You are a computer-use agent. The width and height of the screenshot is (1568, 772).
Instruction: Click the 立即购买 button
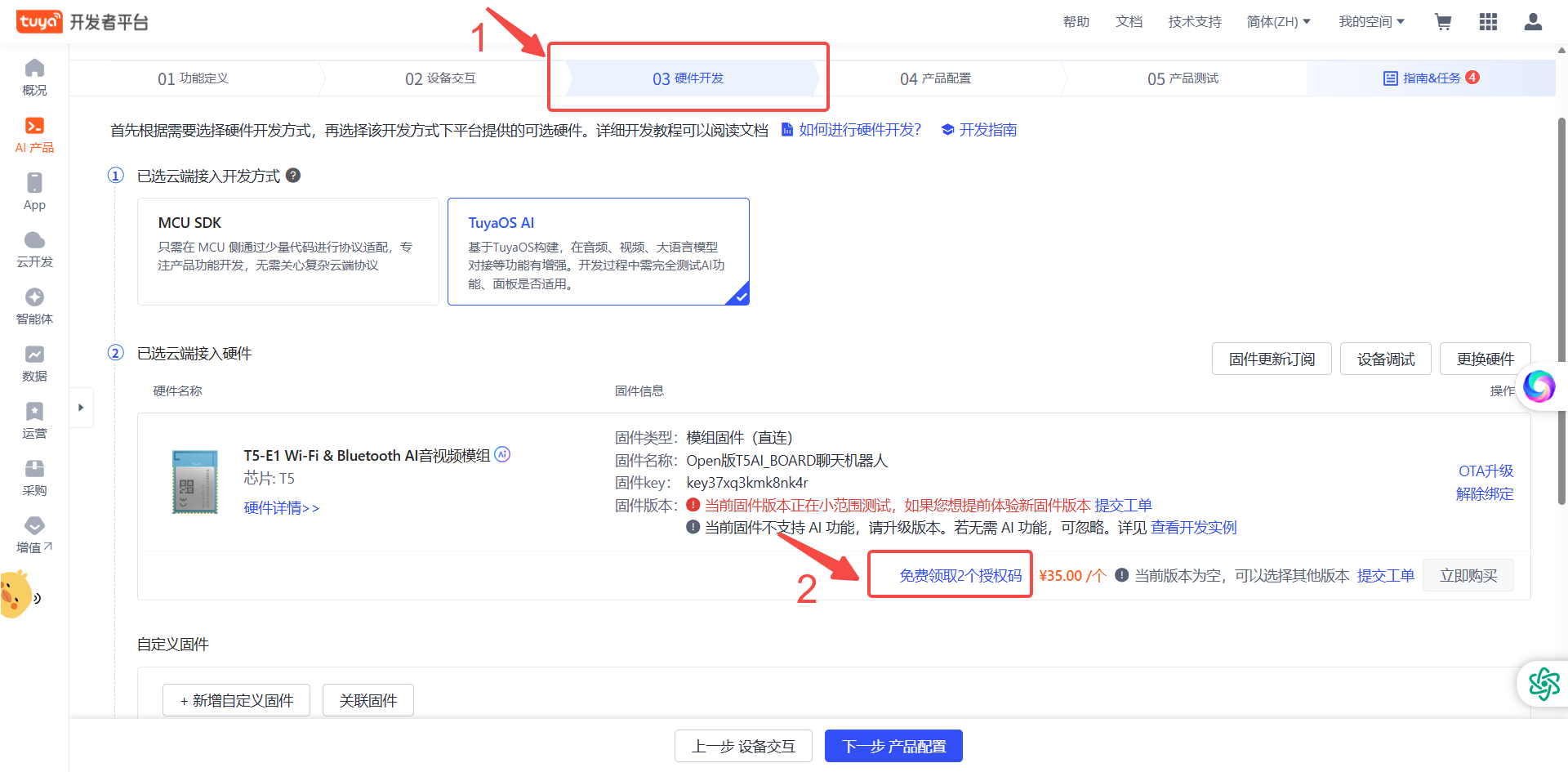coord(1468,575)
